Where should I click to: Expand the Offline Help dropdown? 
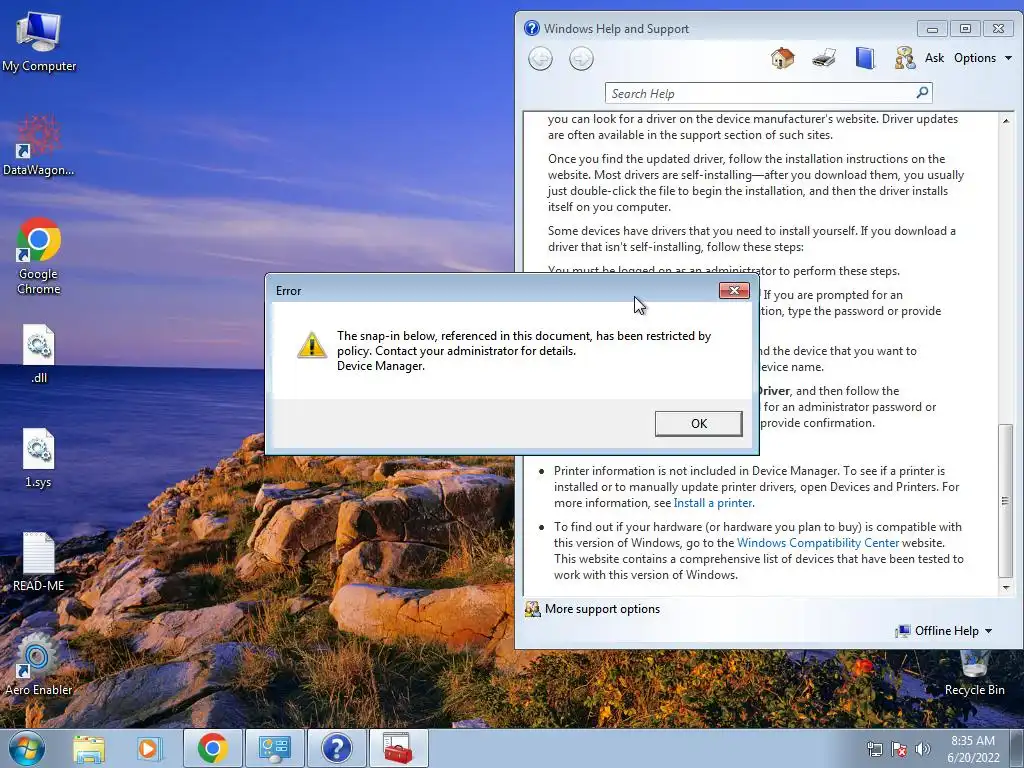click(x=944, y=631)
